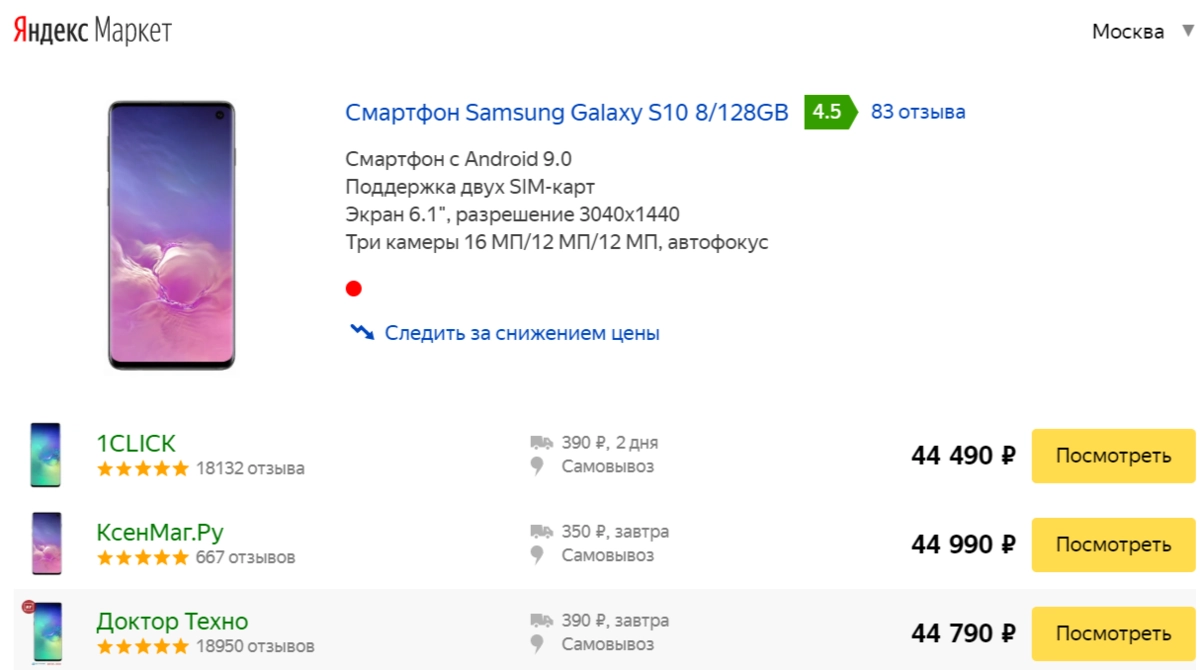1200x670 pixels.
Task: Click the Доктор Техно offer phone thumbnail
Action: [46, 633]
